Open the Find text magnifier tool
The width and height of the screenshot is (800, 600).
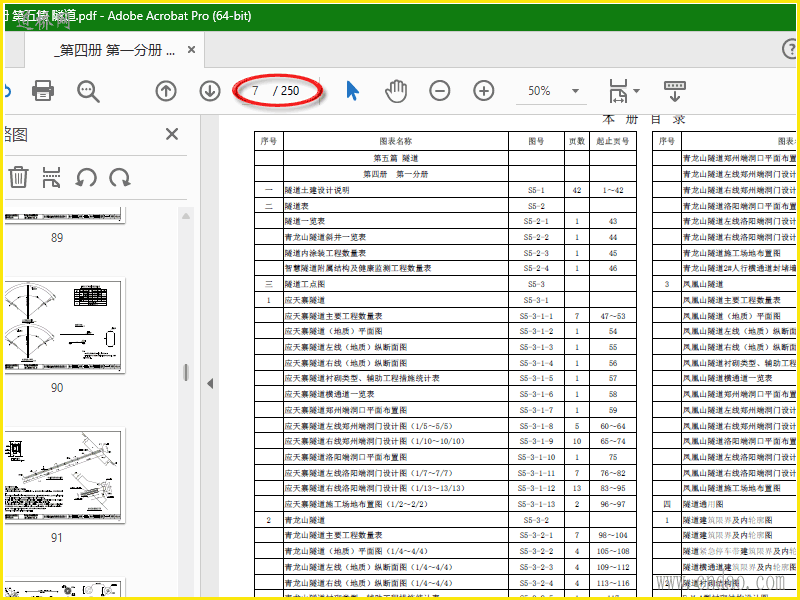coord(88,91)
